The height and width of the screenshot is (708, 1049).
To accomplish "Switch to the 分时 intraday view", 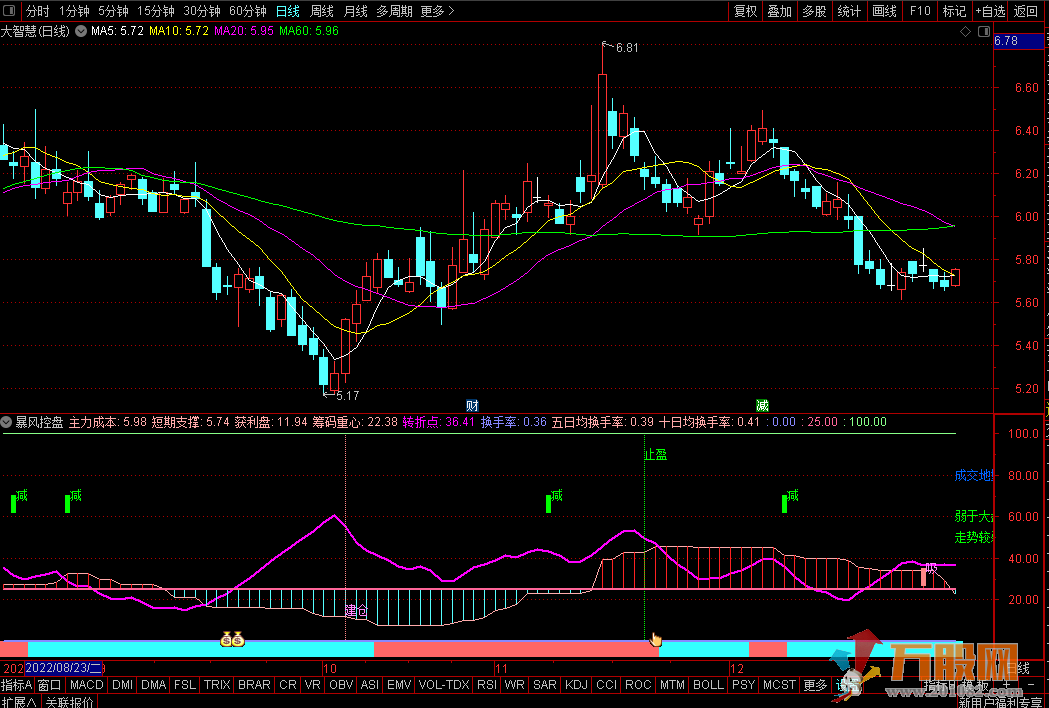I will [38, 11].
